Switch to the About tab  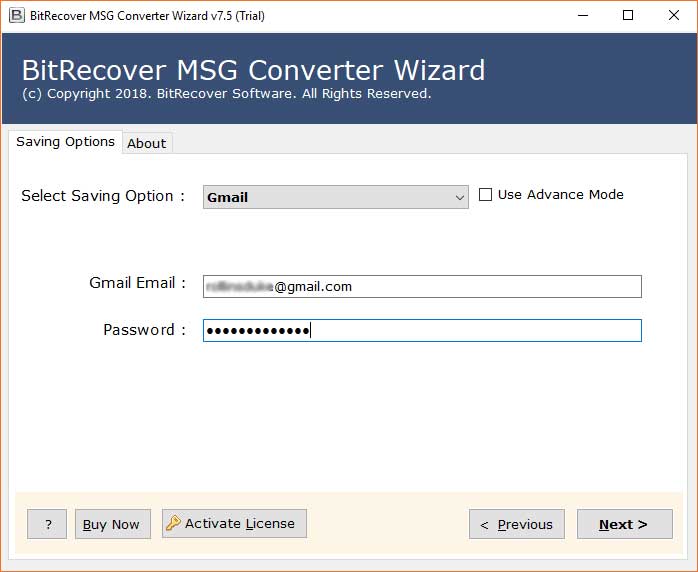(147, 143)
